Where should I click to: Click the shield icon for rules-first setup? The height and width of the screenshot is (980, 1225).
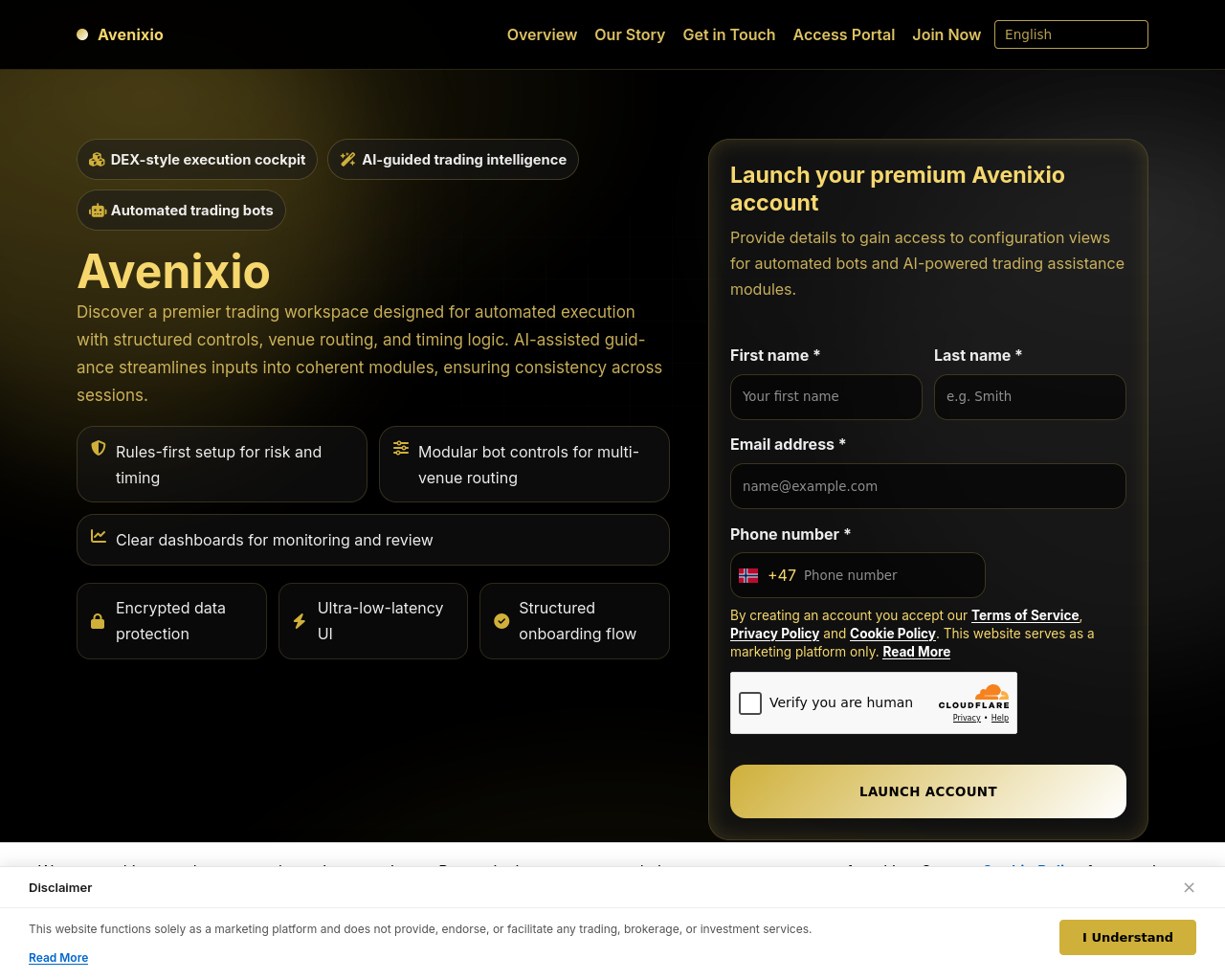[x=98, y=448]
